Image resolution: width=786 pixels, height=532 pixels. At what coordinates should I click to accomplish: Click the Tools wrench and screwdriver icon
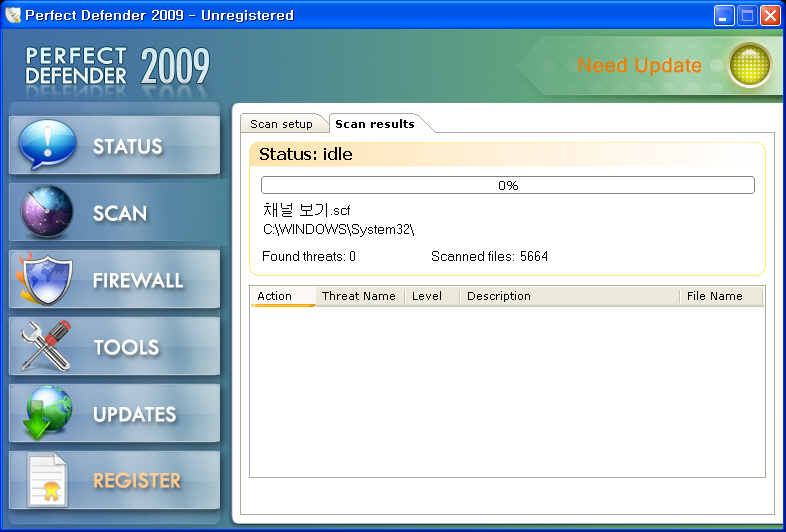click(x=46, y=345)
